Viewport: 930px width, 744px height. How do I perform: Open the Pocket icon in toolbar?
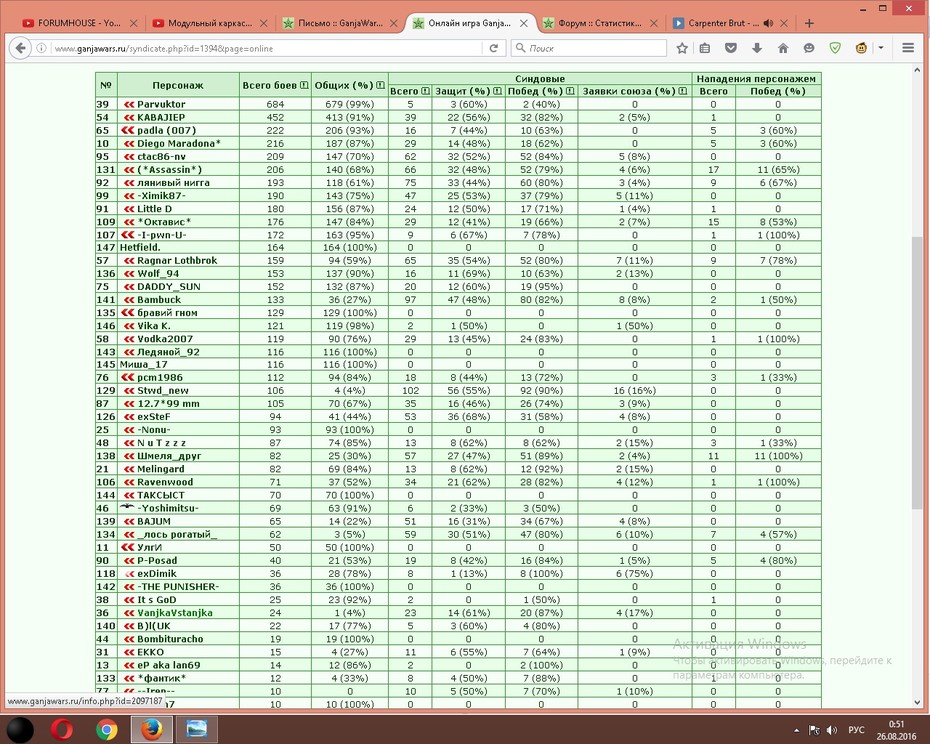point(731,48)
